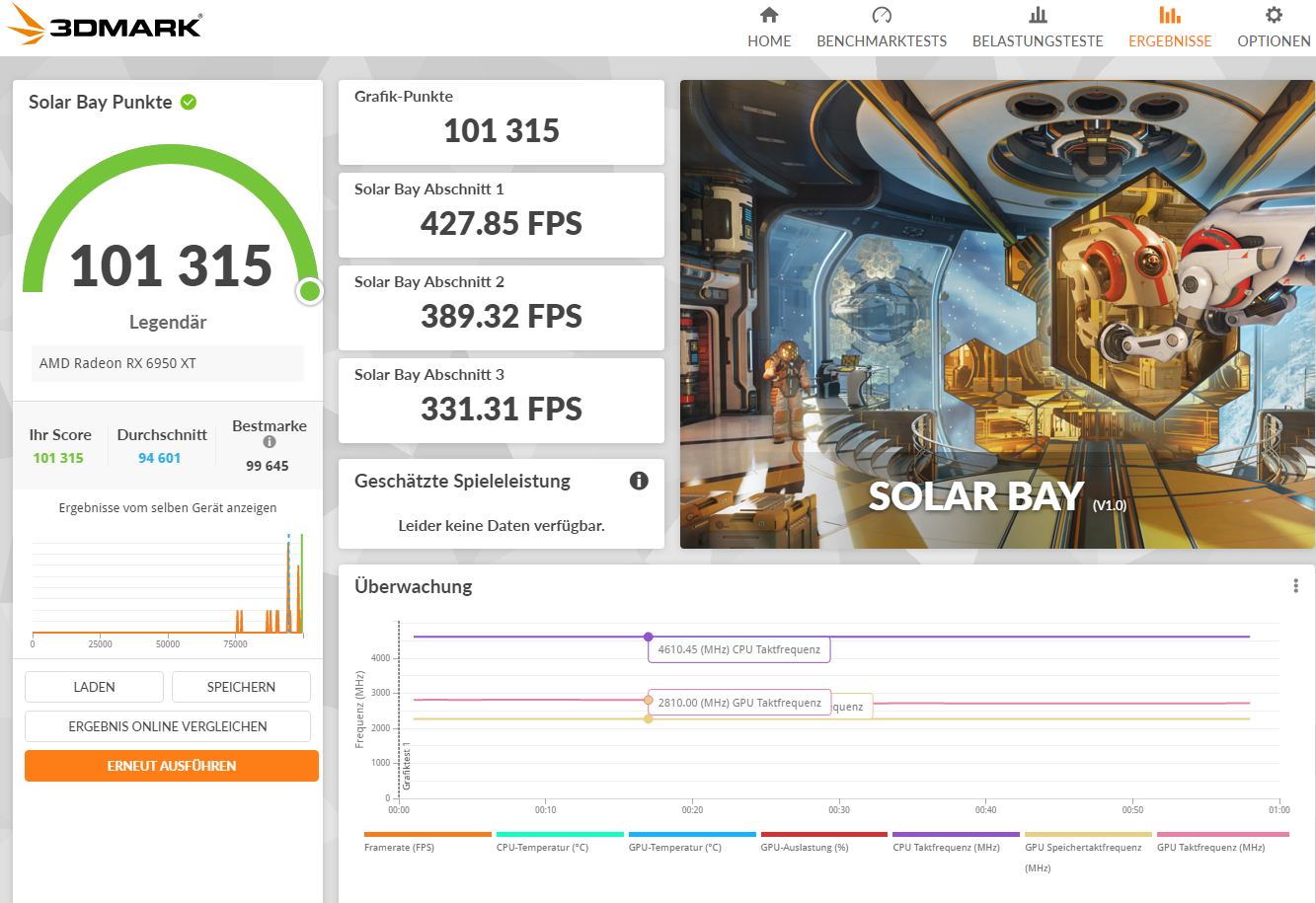Click the AMD Radeon RX 6950 XT field
The height and width of the screenshot is (903, 1316).
(x=168, y=363)
